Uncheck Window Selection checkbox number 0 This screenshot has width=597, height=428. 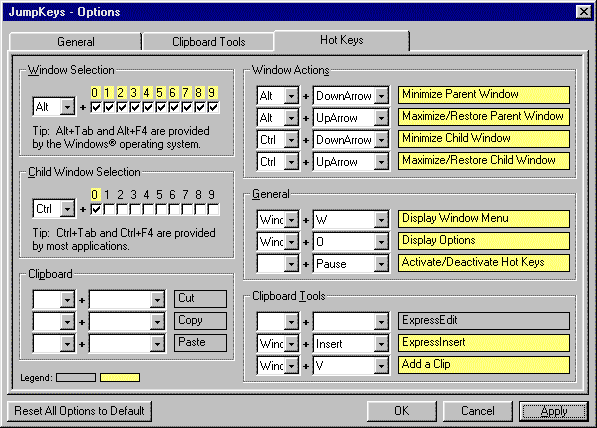click(96, 107)
